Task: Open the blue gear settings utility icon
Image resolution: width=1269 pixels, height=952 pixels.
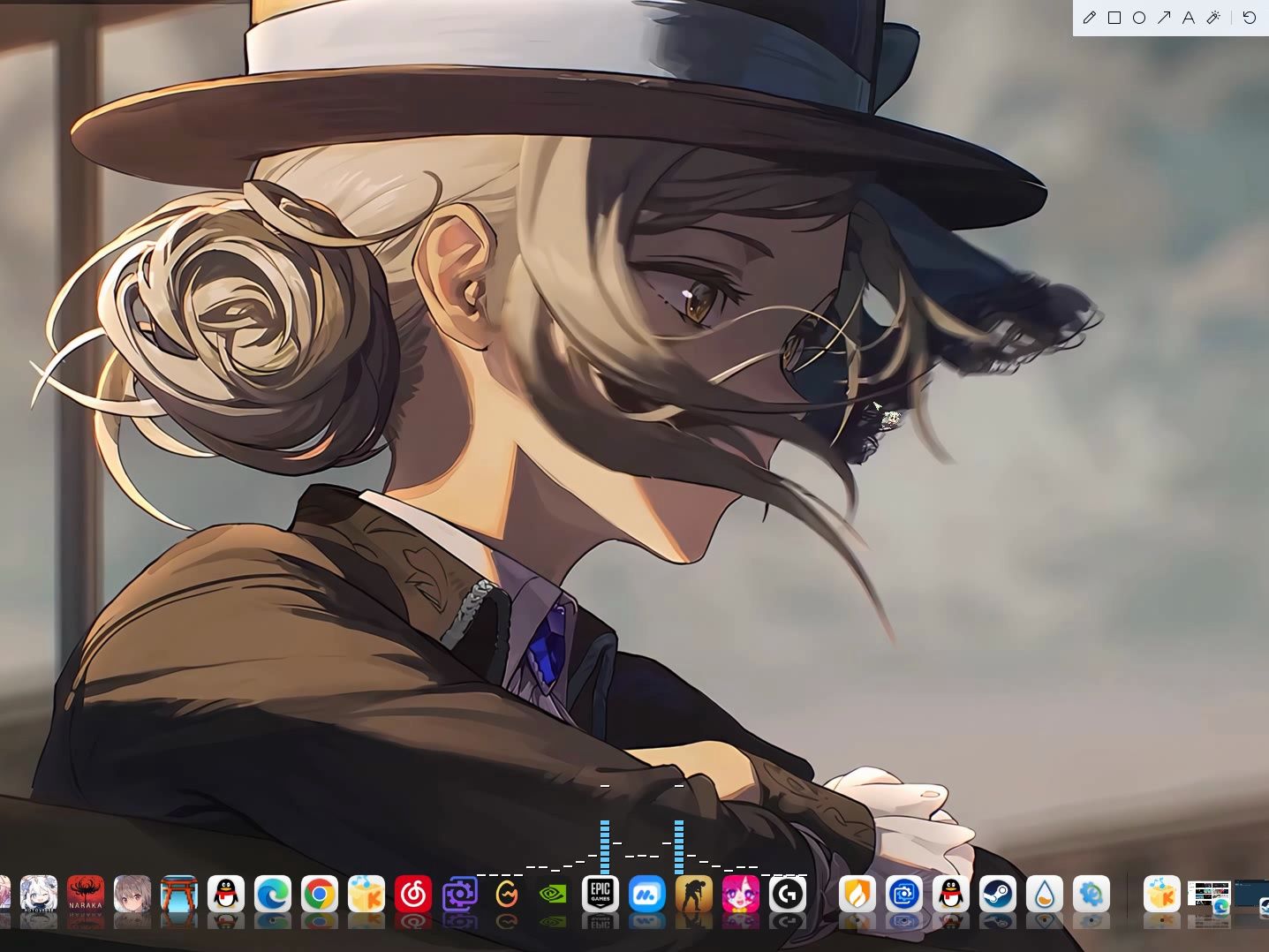Action: (x=1091, y=894)
